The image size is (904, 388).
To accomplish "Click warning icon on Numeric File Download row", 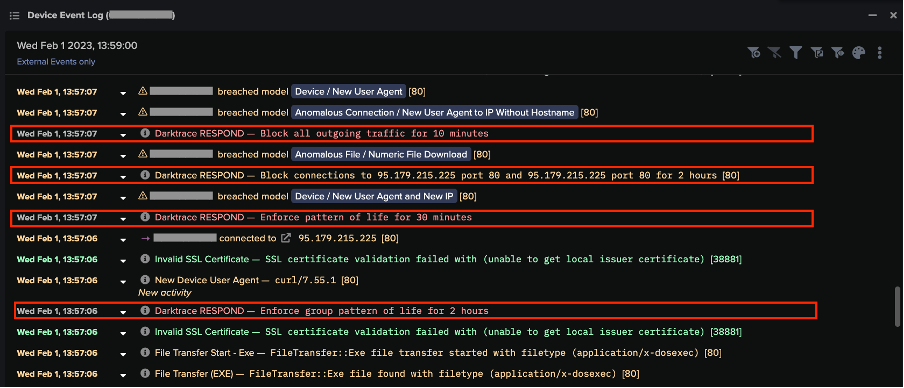I will (143, 154).
